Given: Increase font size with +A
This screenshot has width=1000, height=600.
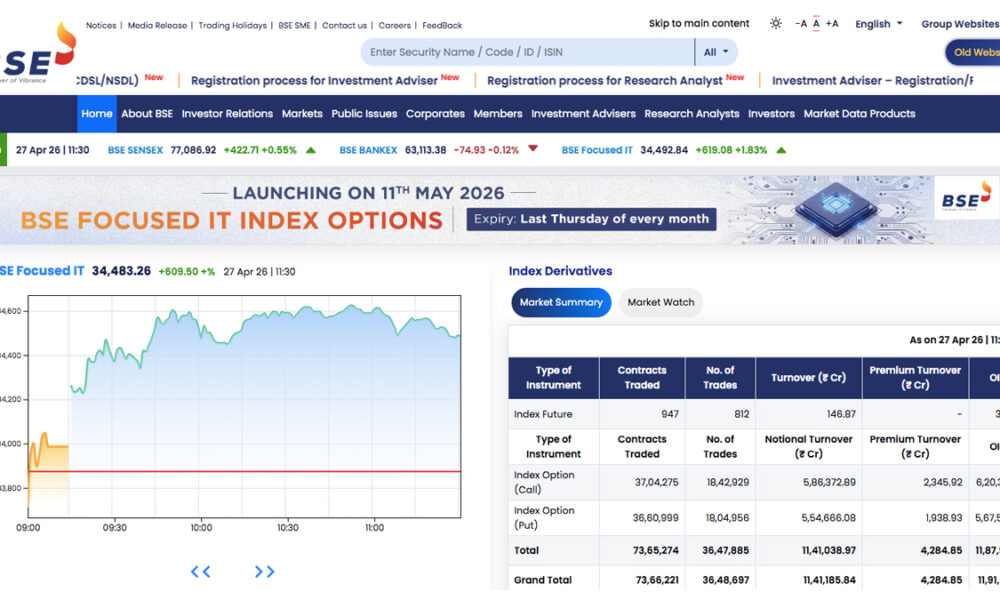Looking at the screenshot, I should tap(832, 24).
